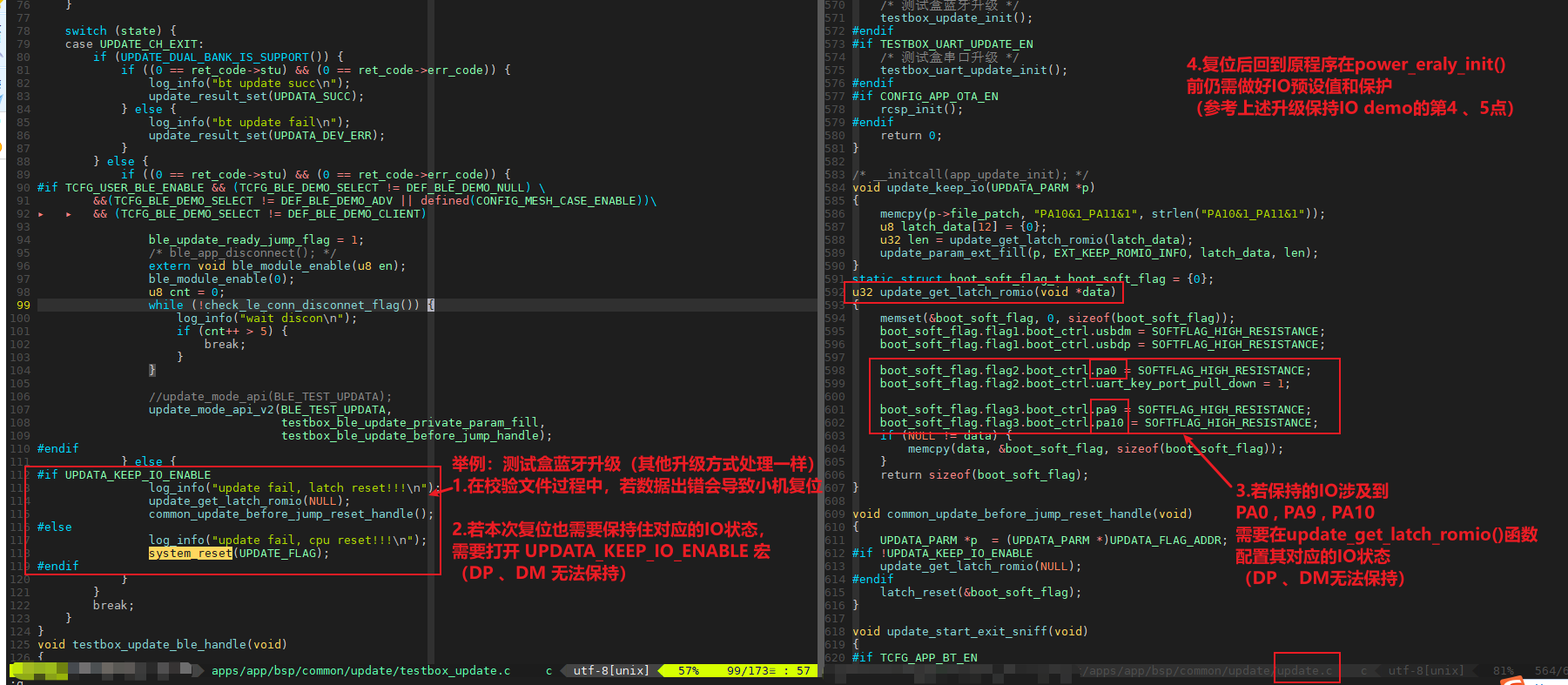Click common_update_before_jump_reset_handle() call in left pane

coord(291,514)
